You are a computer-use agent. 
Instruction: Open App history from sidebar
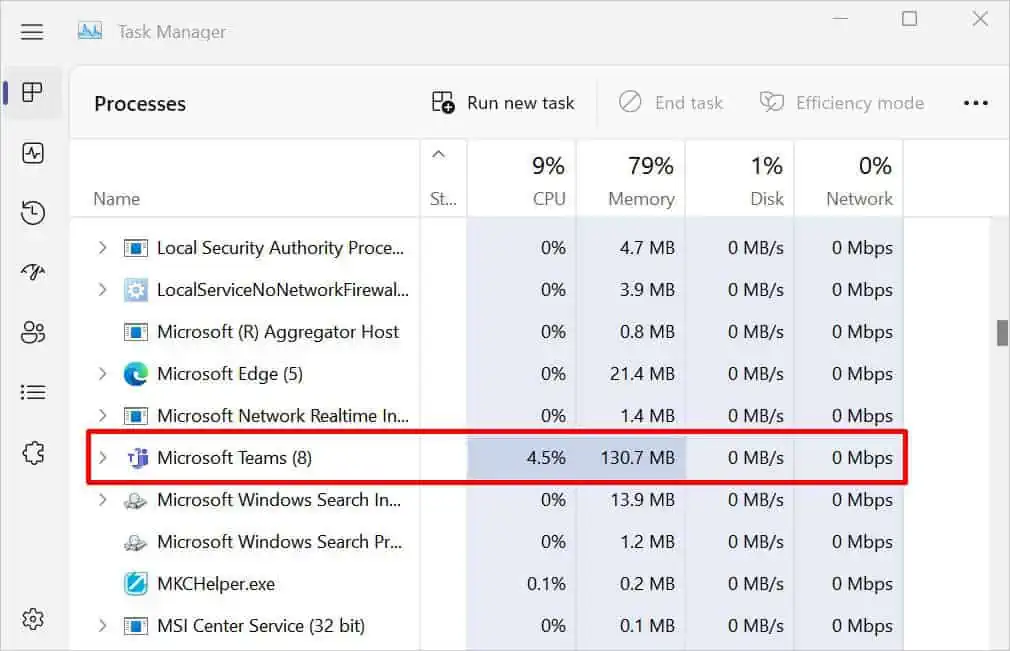(x=33, y=213)
